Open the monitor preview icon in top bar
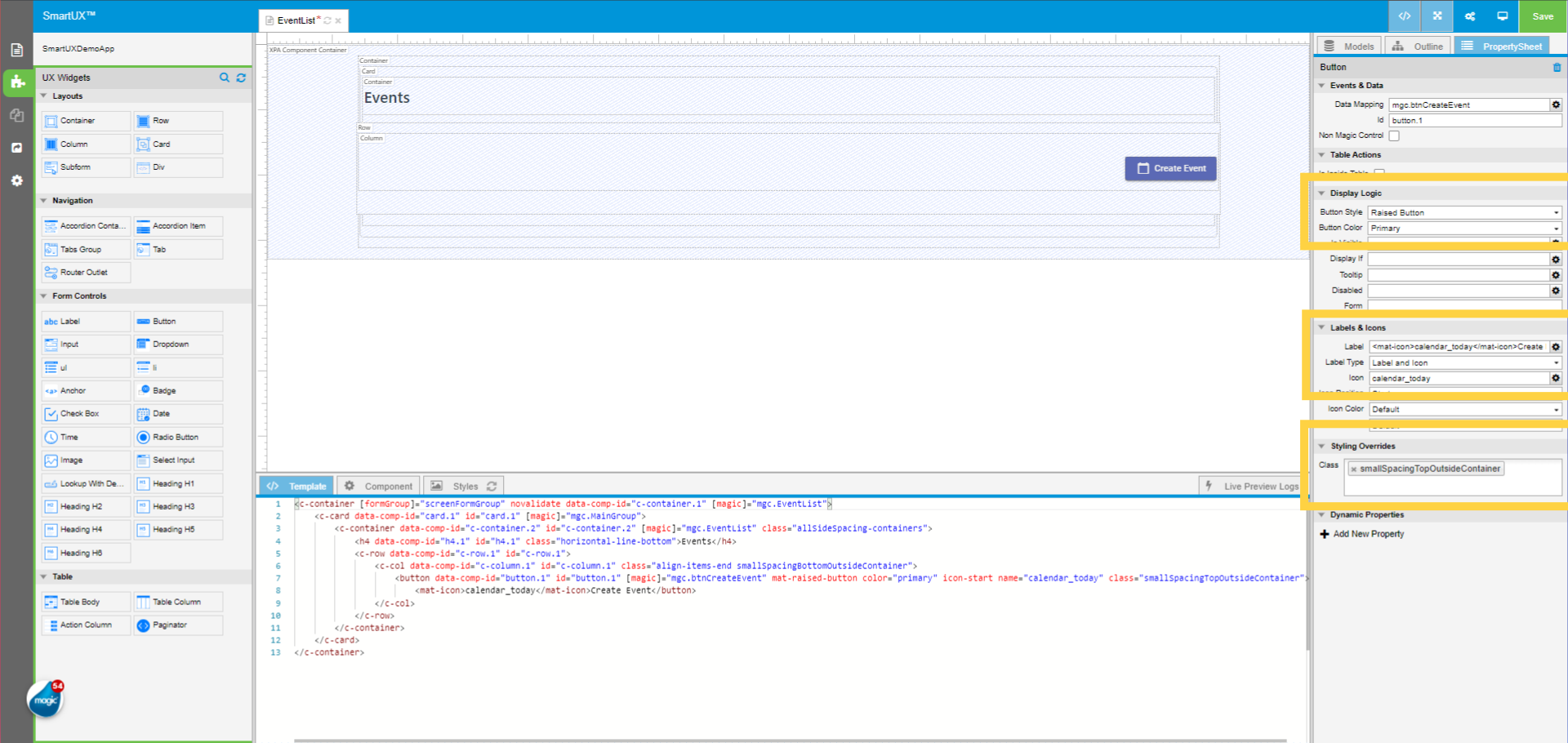This screenshot has width=1568, height=743. coord(1503,16)
